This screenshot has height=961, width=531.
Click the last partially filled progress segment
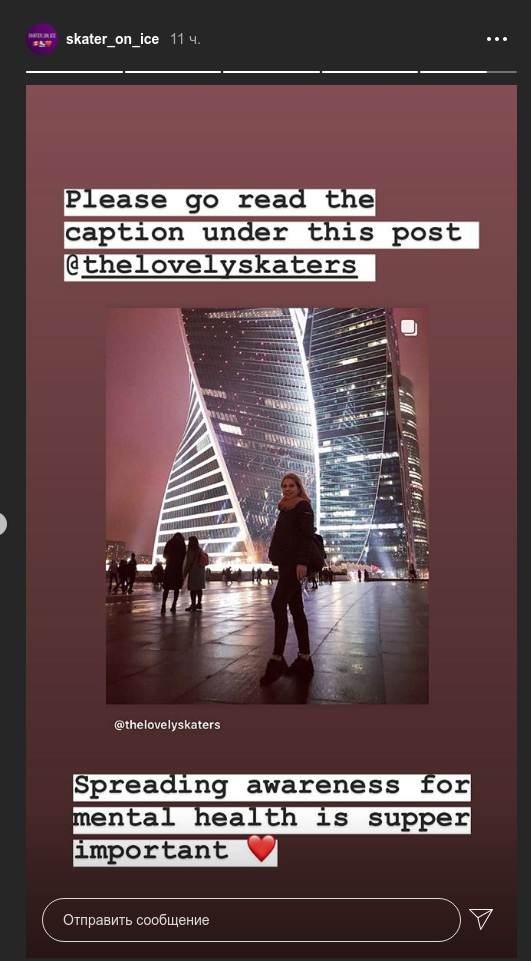468,72
